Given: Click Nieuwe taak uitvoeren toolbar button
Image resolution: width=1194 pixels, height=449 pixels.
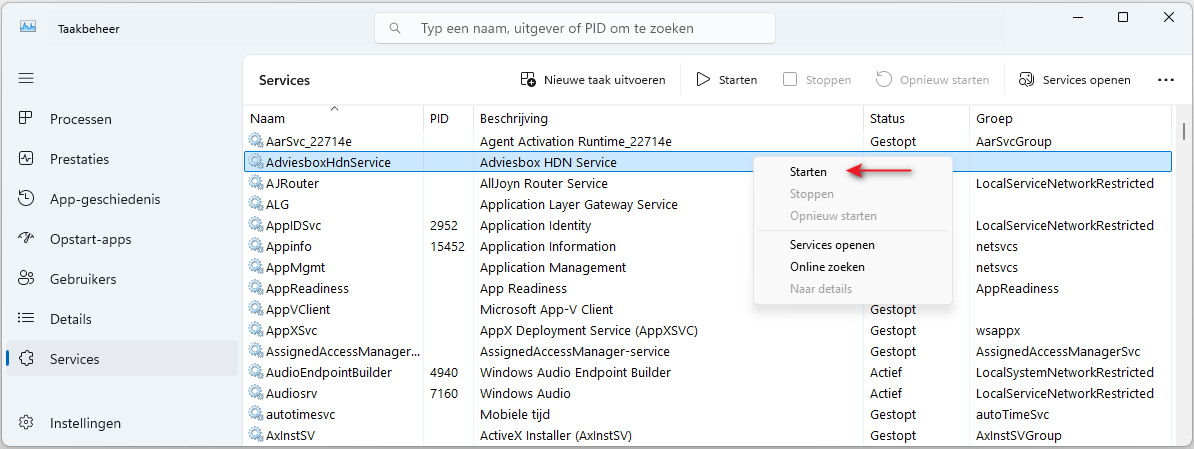Looking at the screenshot, I should click(592, 80).
